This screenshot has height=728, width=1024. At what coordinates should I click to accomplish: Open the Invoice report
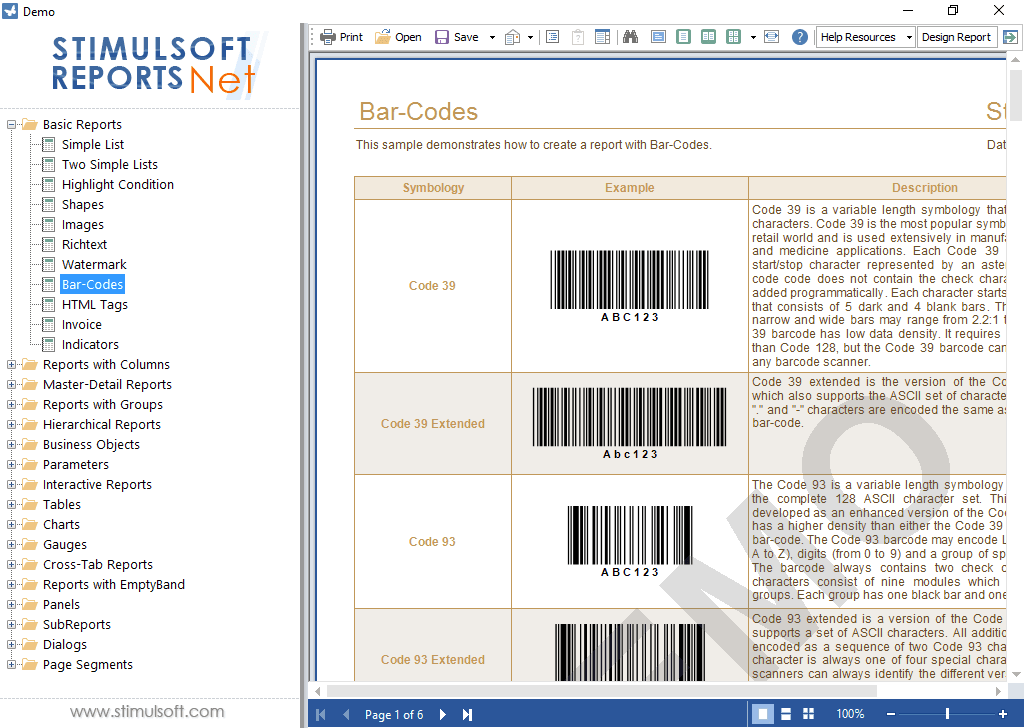pos(82,324)
